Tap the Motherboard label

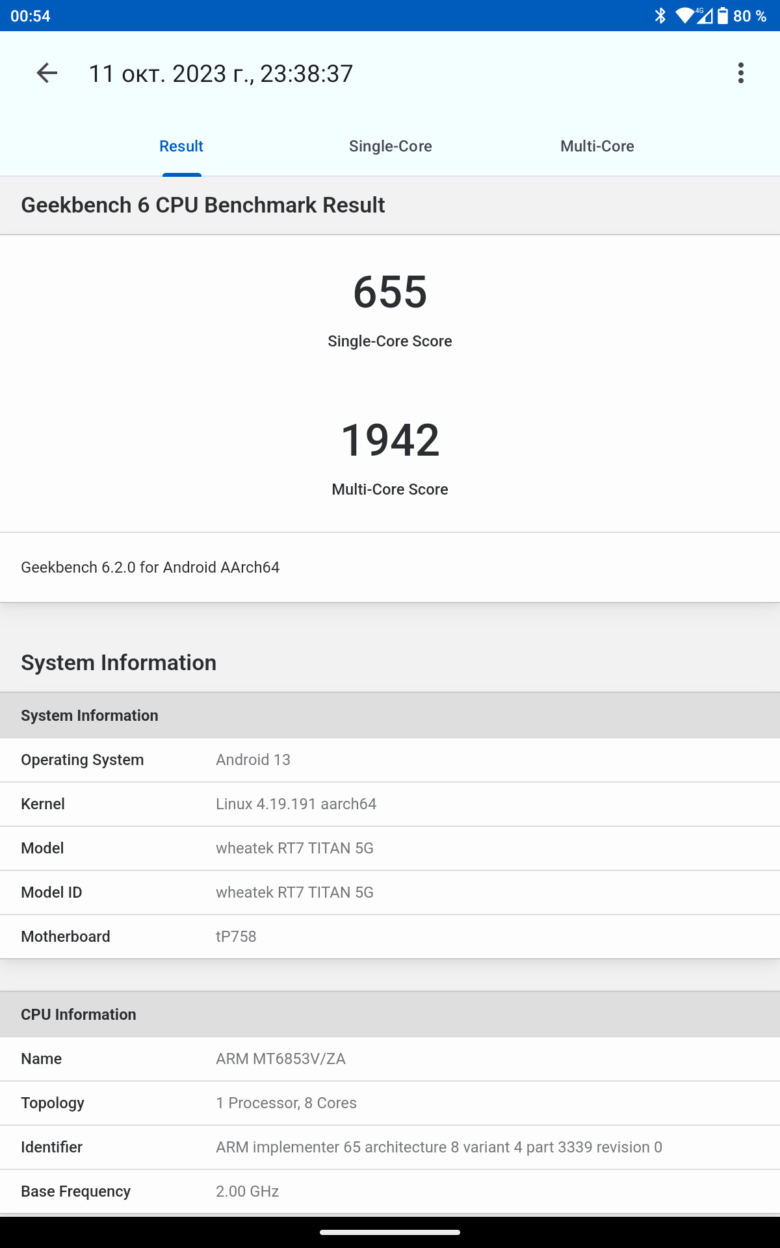(66, 936)
